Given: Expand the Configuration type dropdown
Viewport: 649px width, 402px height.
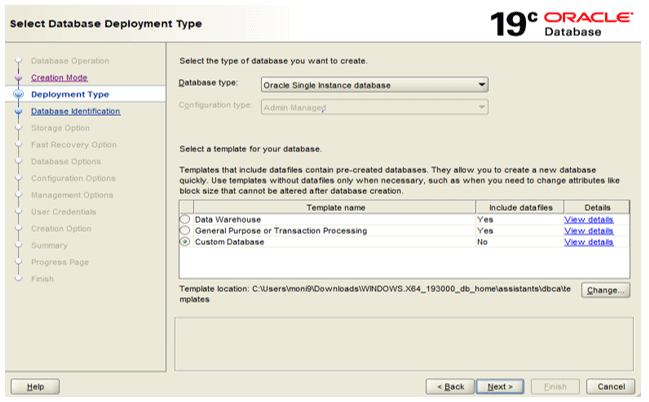Looking at the screenshot, I should coord(373,106).
